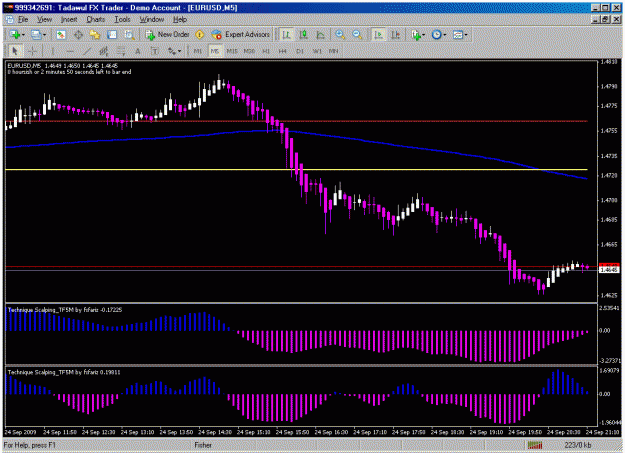Image resolution: width=625 pixels, height=453 pixels.
Task: Switch chart to W1 timeframe
Action: (317, 51)
